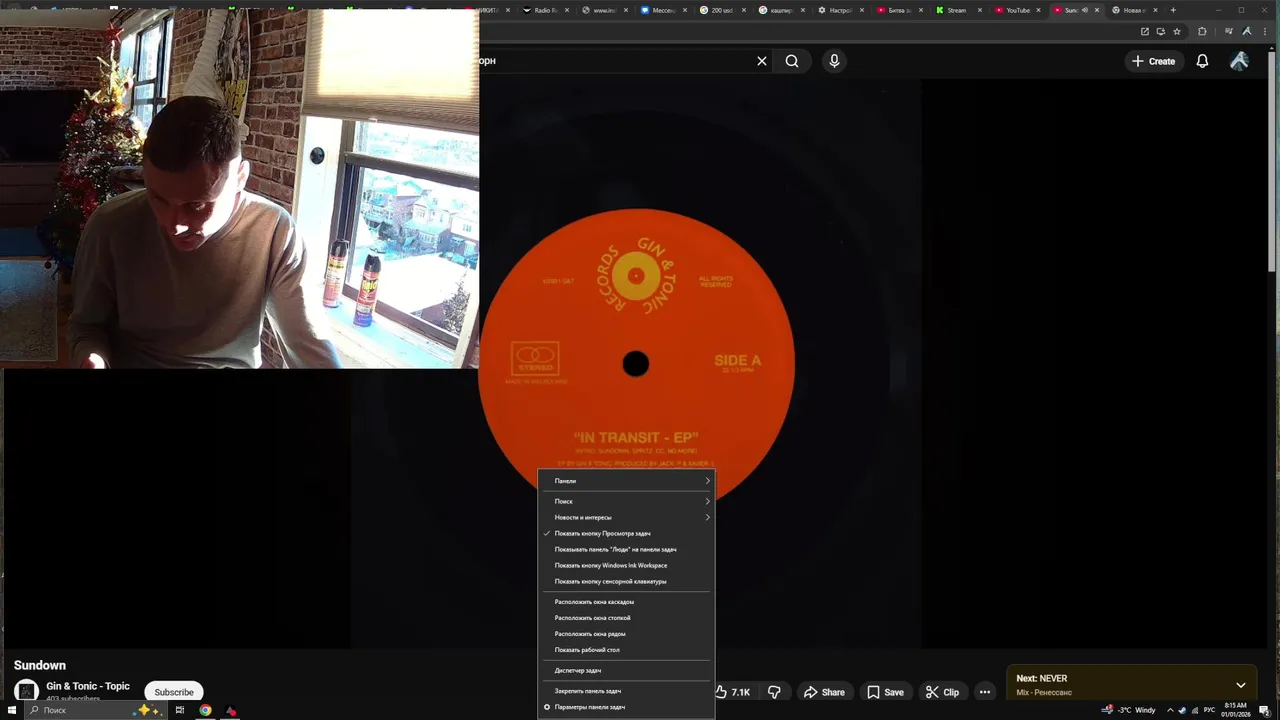Open Gin & Tonic - Topic channel link

(88, 686)
